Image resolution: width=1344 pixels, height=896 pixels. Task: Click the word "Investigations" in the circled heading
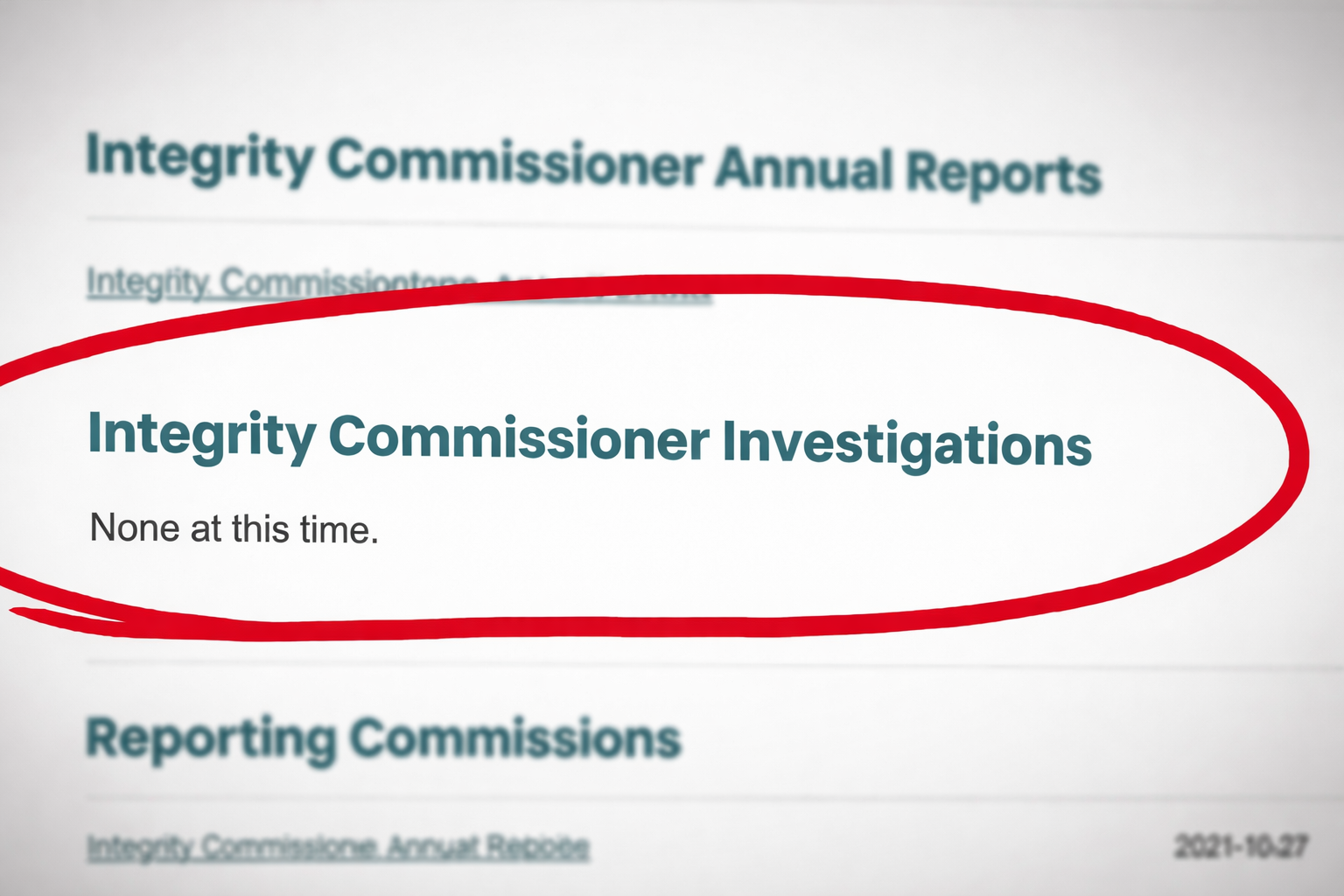(906, 443)
